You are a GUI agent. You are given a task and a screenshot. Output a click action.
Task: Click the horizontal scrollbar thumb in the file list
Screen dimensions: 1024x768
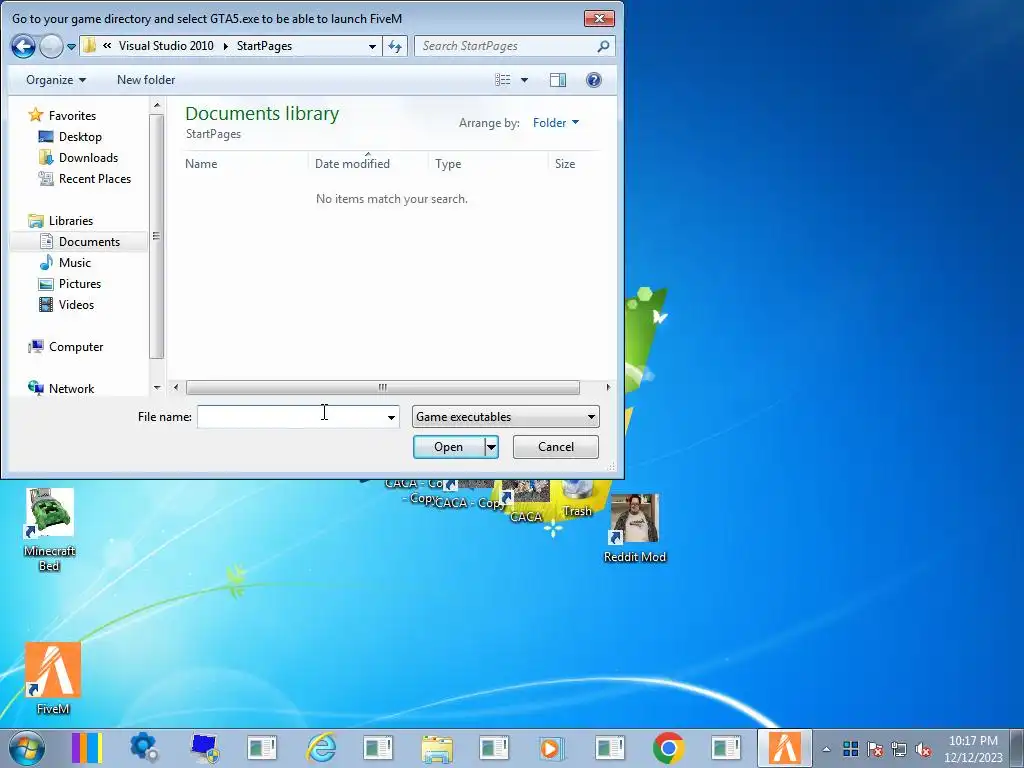coord(383,387)
